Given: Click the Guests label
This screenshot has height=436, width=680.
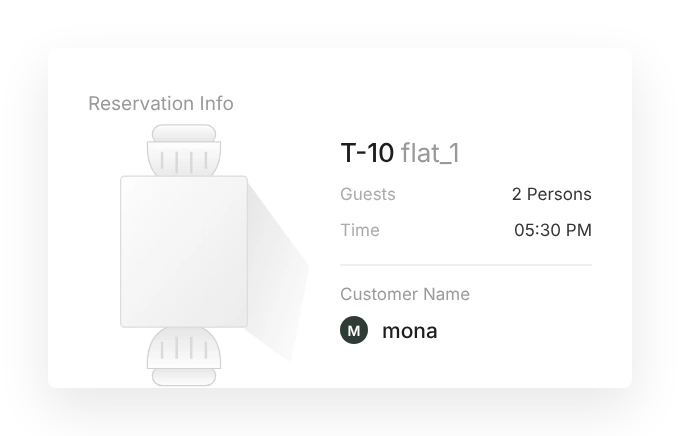Looking at the screenshot, I should [368, 194].
